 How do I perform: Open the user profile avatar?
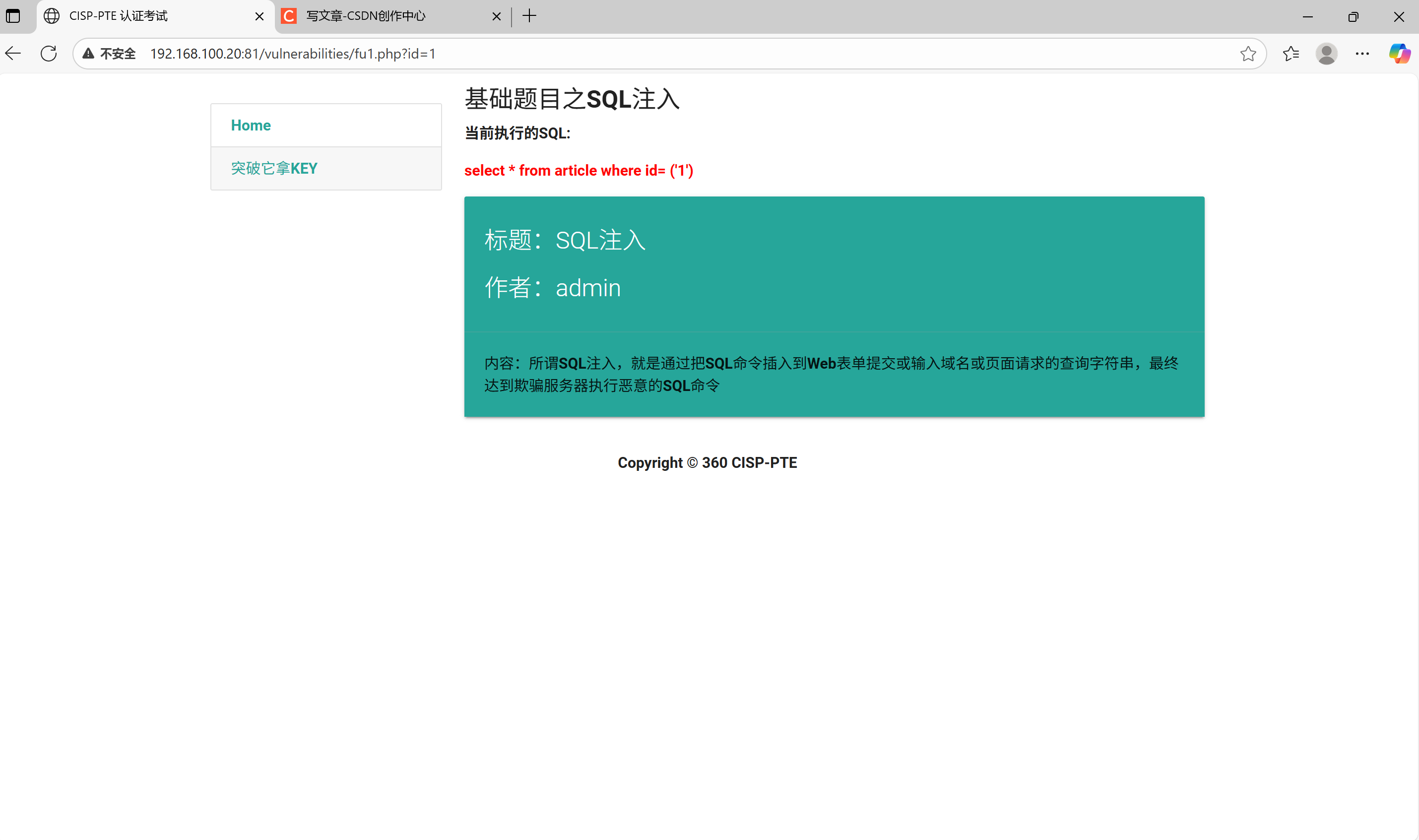tap(1326, 53)
